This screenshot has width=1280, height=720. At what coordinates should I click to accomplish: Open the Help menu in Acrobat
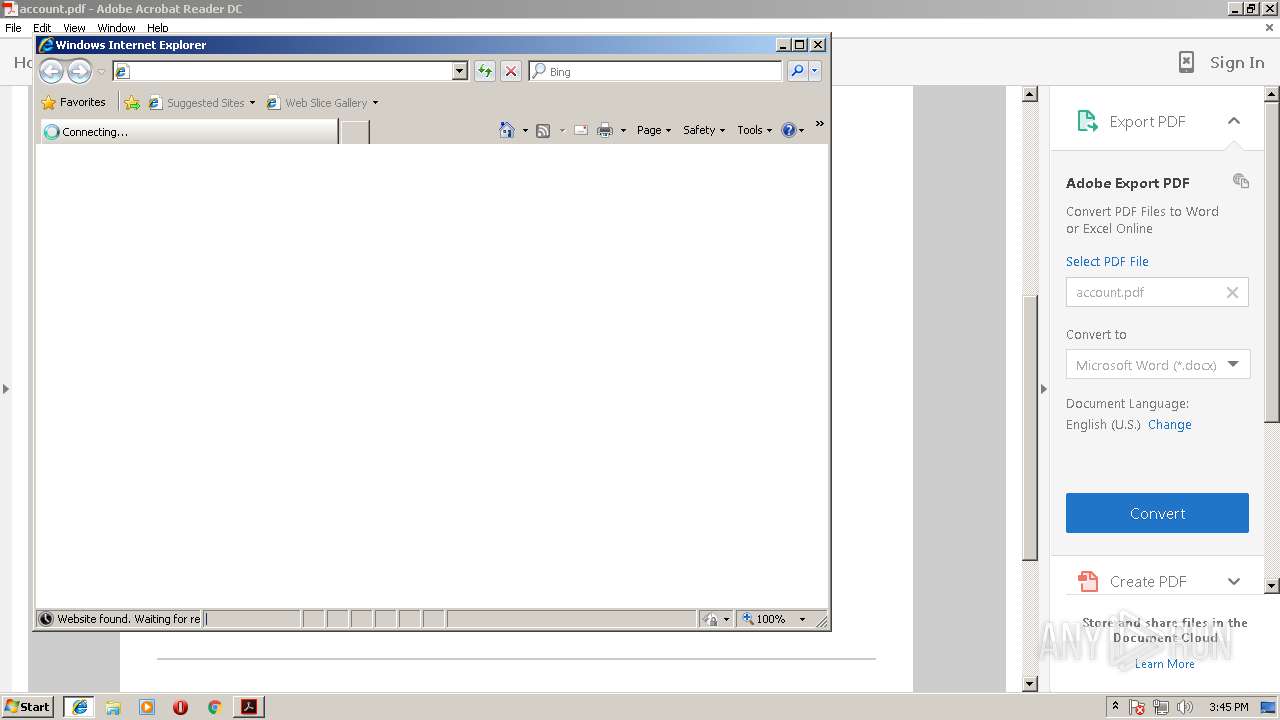[x=157, y=28]
